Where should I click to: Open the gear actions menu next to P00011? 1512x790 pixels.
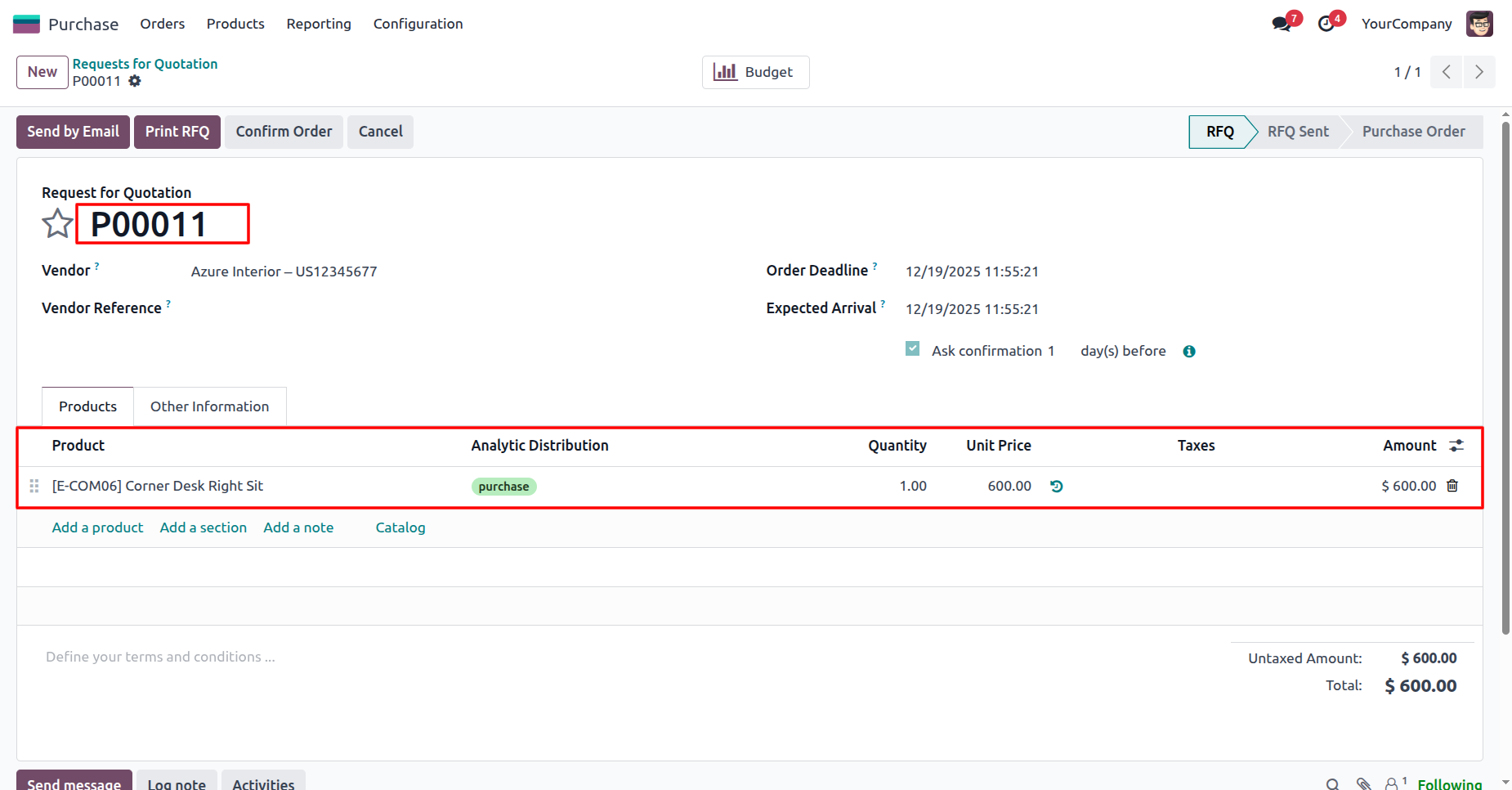[x=135, y=81]
